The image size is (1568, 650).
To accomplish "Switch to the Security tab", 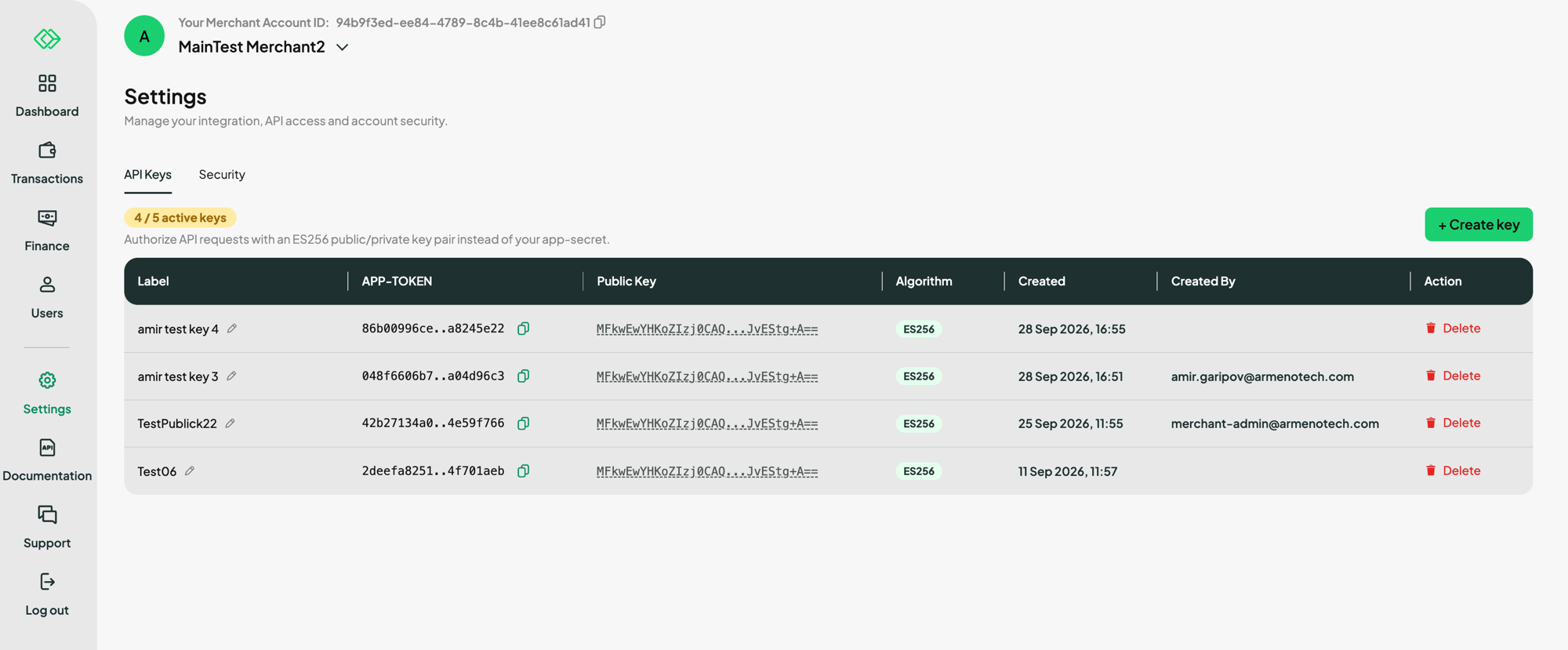I will [222, 174].
